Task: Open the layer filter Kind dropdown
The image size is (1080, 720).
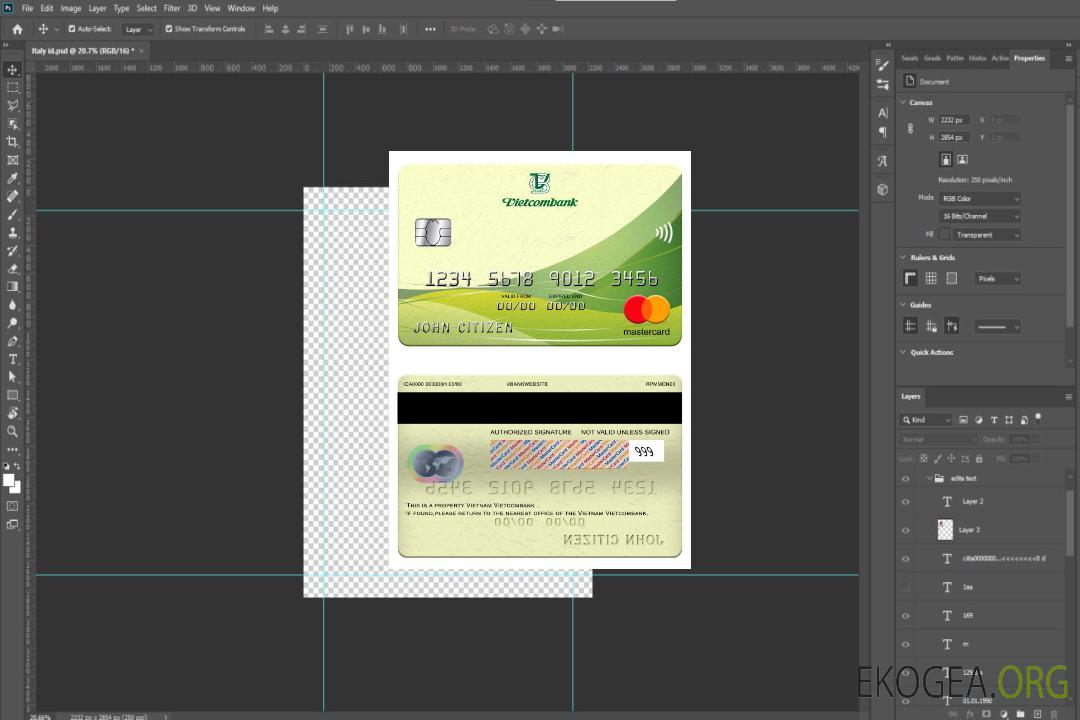Action: (926, 420)
